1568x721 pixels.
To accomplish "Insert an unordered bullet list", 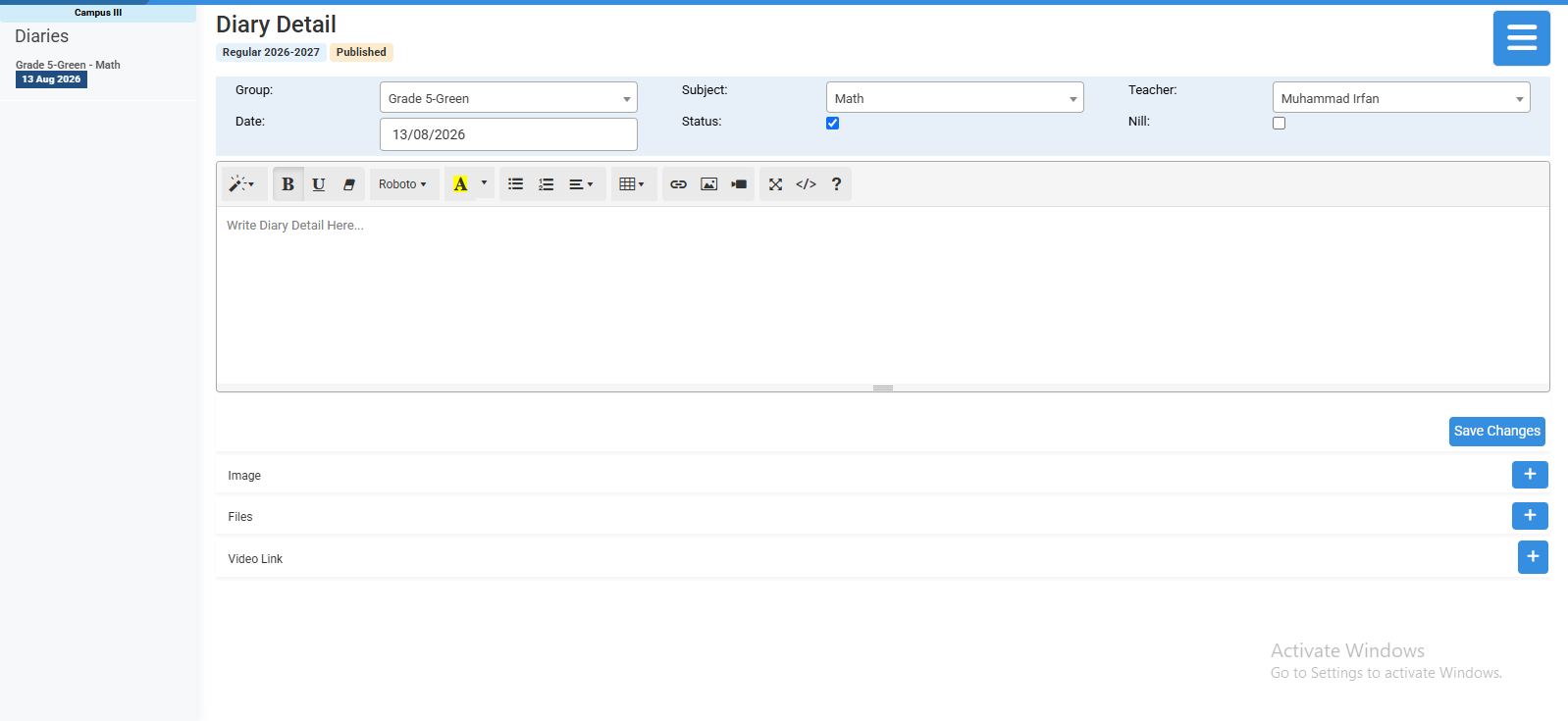I will coord(515,184).
